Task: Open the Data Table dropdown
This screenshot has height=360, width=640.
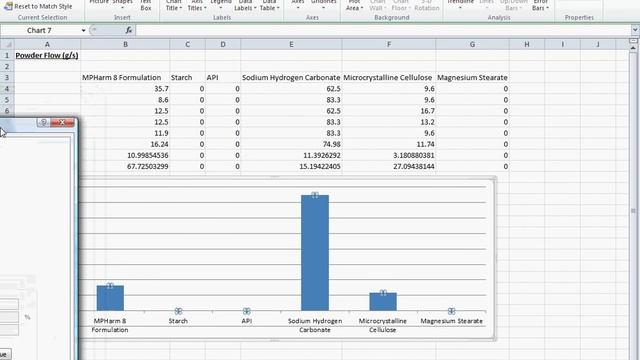Action: tap(269, 5)
